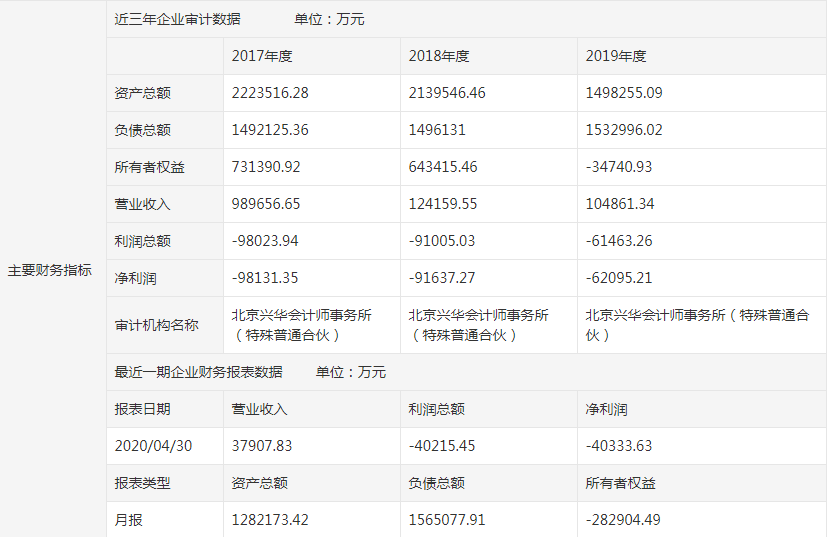Screen dimensions: 827x537
Task: Select the first 负债总额 row label under 近三年企业审计数据
Action: point(142,130)
